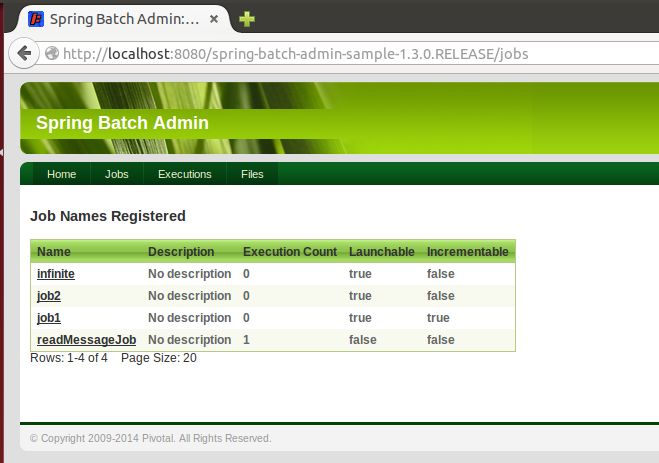Click Launchable true in job2 row
This screenshot has height=463, width=659.
[360, 296]
